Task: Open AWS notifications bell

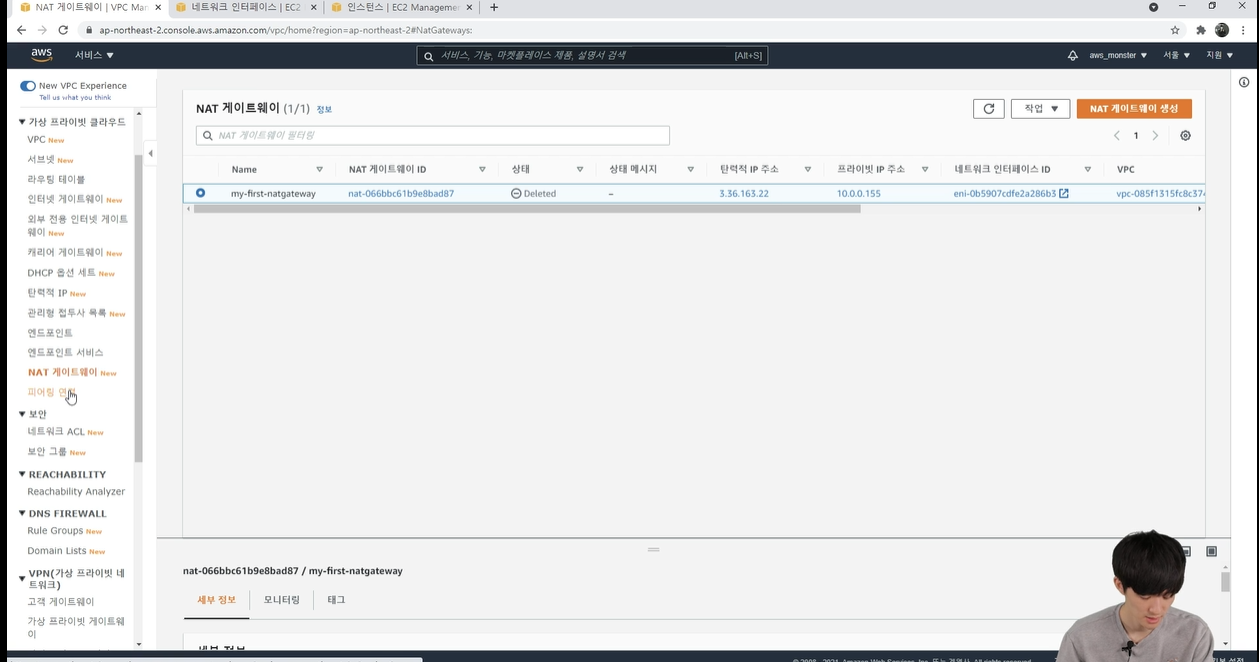Action: pos(1072,55)
